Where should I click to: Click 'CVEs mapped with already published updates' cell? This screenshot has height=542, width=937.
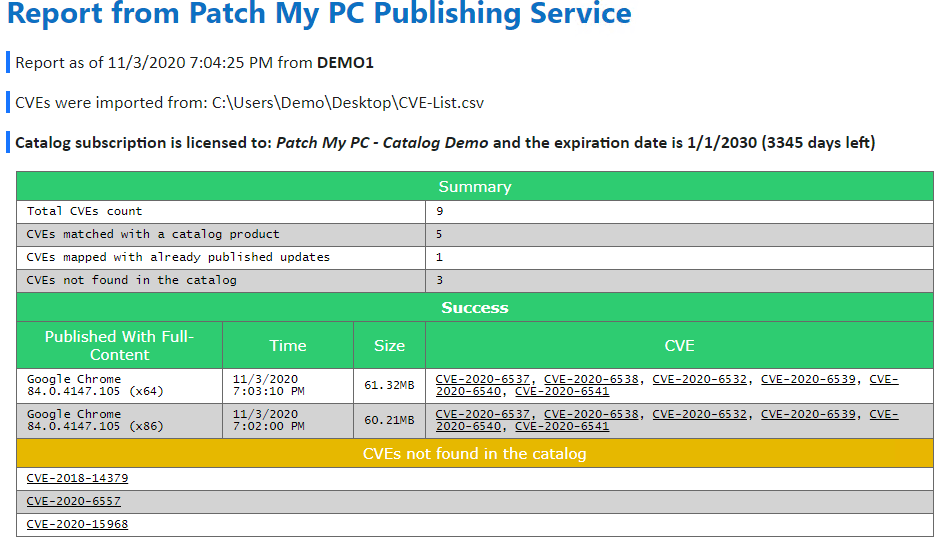coord(221,258)
